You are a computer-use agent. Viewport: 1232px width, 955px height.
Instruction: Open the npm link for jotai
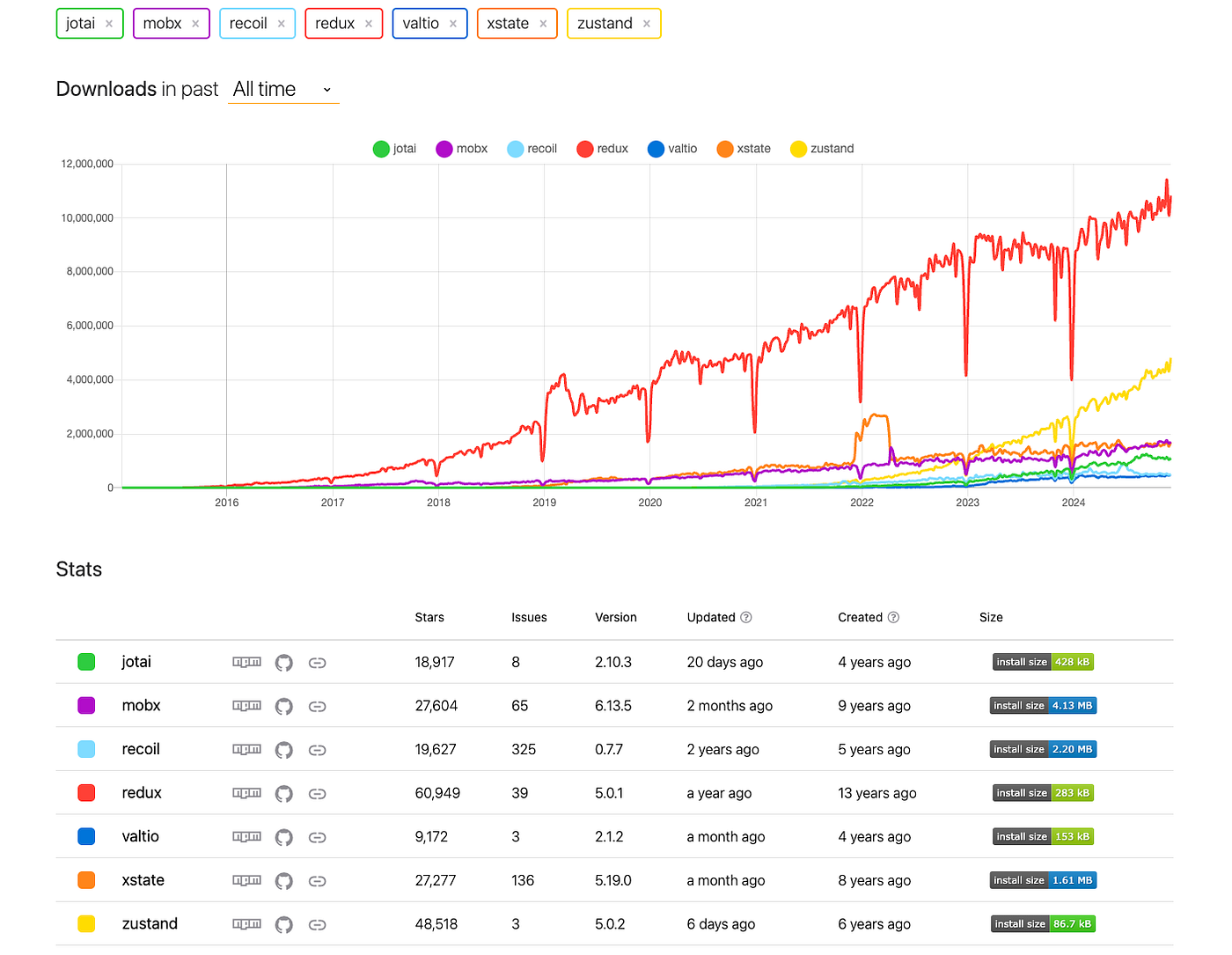pos(246,662)
